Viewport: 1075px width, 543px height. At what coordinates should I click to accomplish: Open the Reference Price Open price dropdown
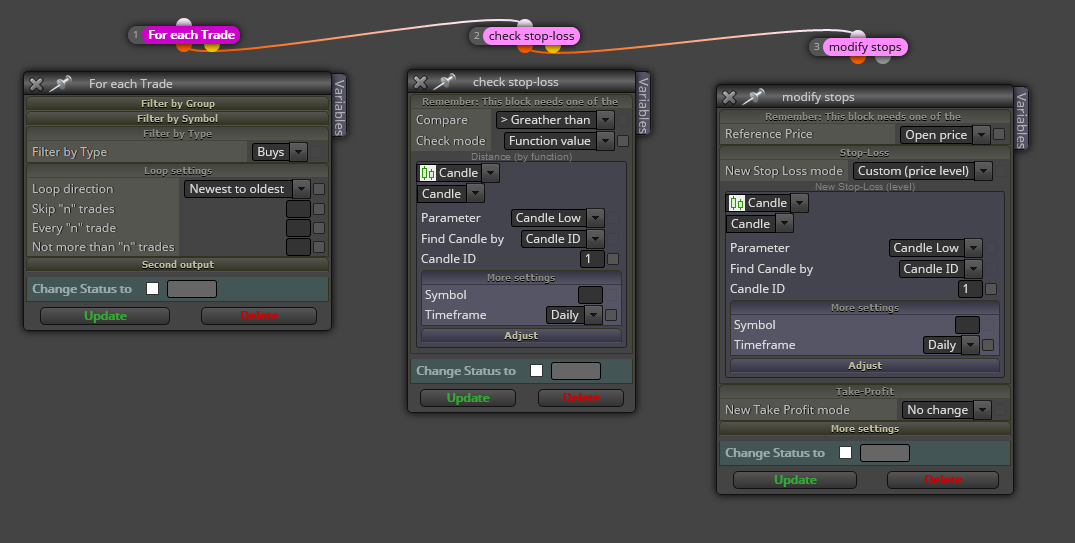click(x=945, y=135)
